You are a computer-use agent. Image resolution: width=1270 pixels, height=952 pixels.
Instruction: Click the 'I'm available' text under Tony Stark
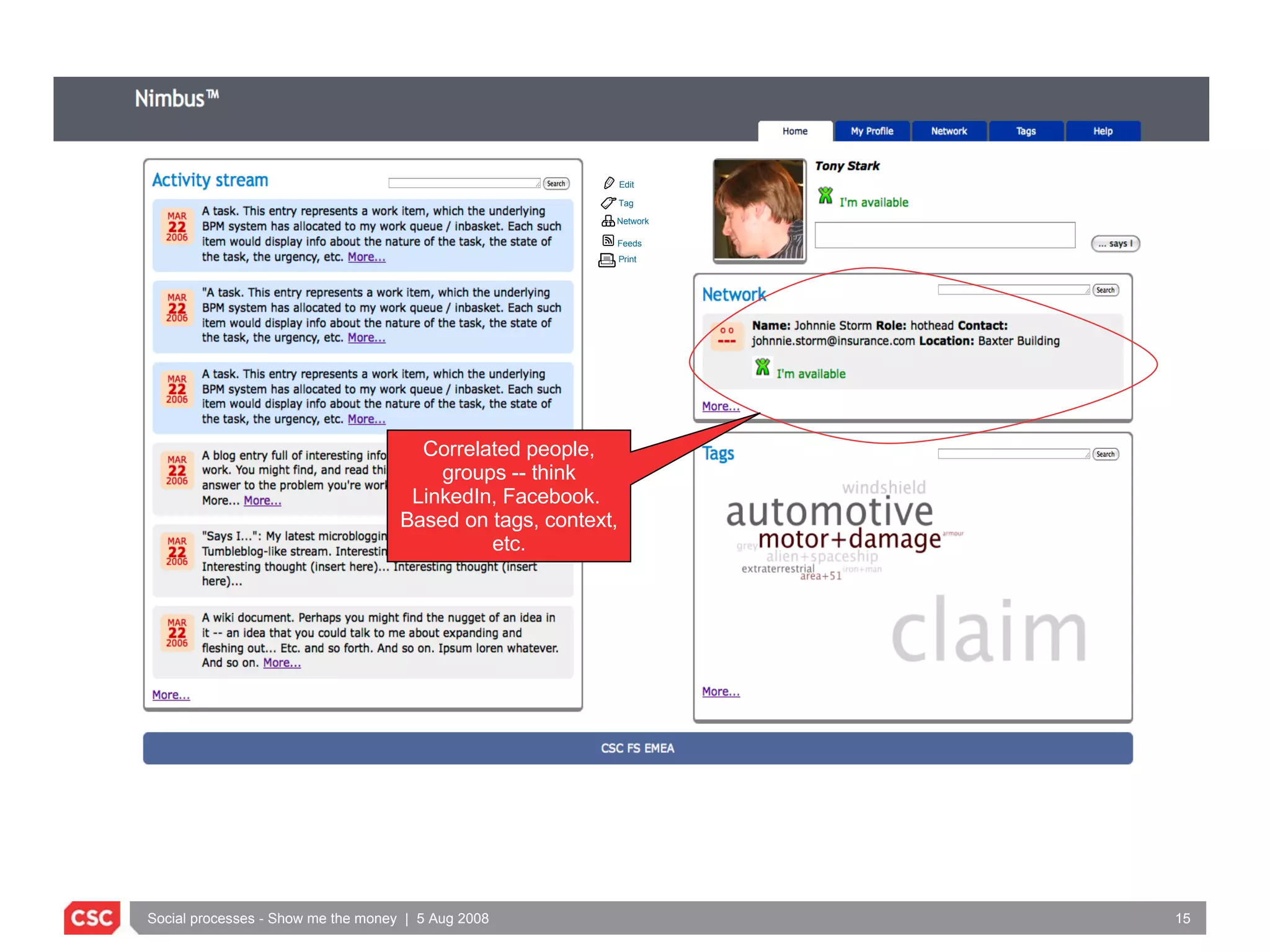874,202
